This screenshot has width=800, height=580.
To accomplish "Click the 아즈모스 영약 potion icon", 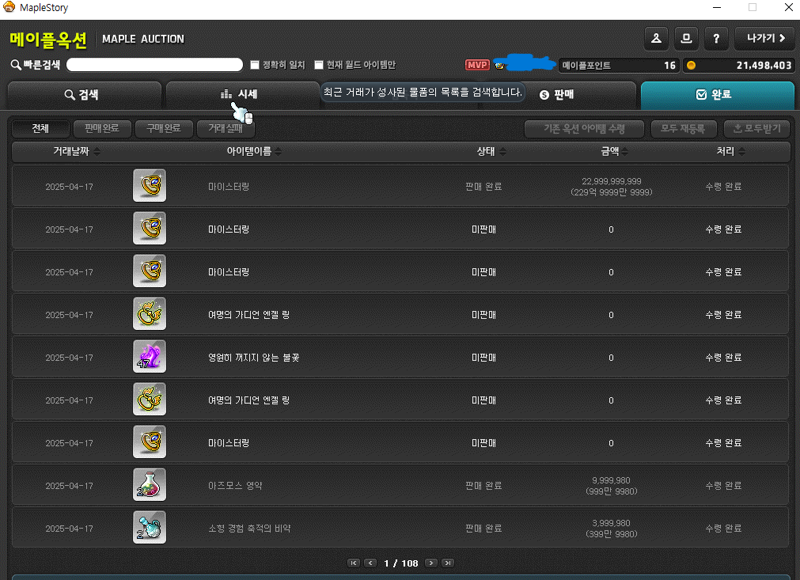I will (149, 485).
